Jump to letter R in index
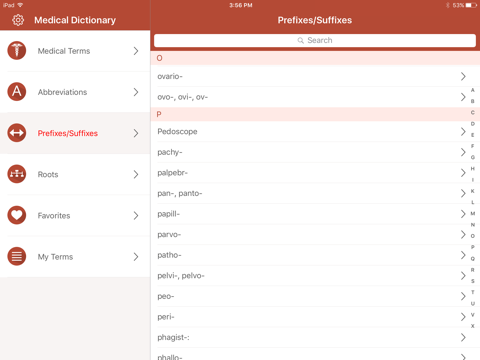 pos(473,270)
